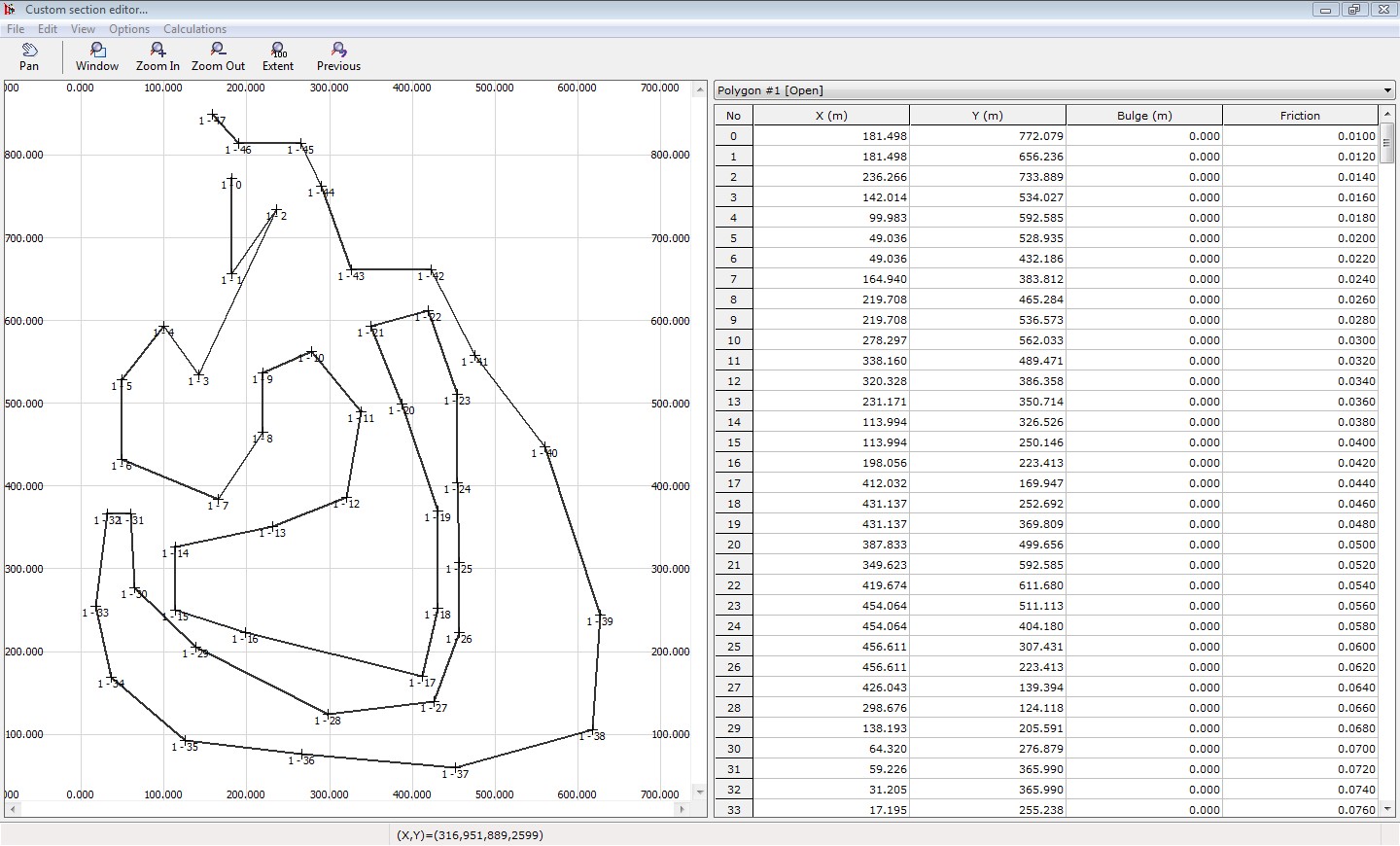The width and height of the screenshot is (1400, 846).
Task: Open the Edit menu
Action: tap(48, 29)
